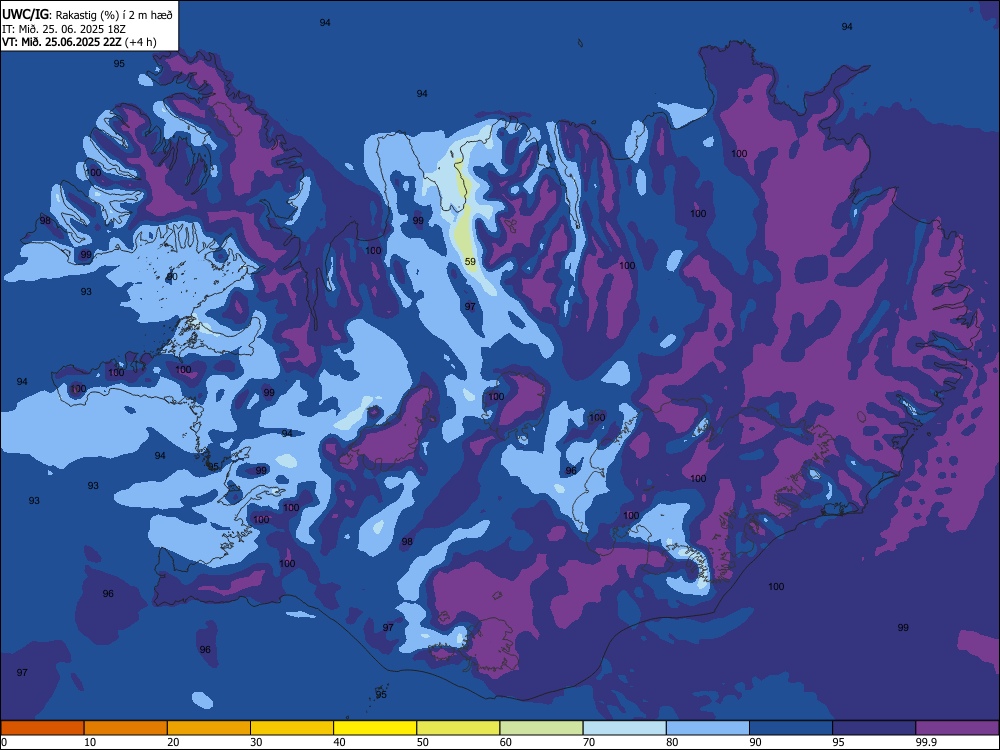
Task: Click the pale blue 70-80 legend swatch
Action: point(625,728)
